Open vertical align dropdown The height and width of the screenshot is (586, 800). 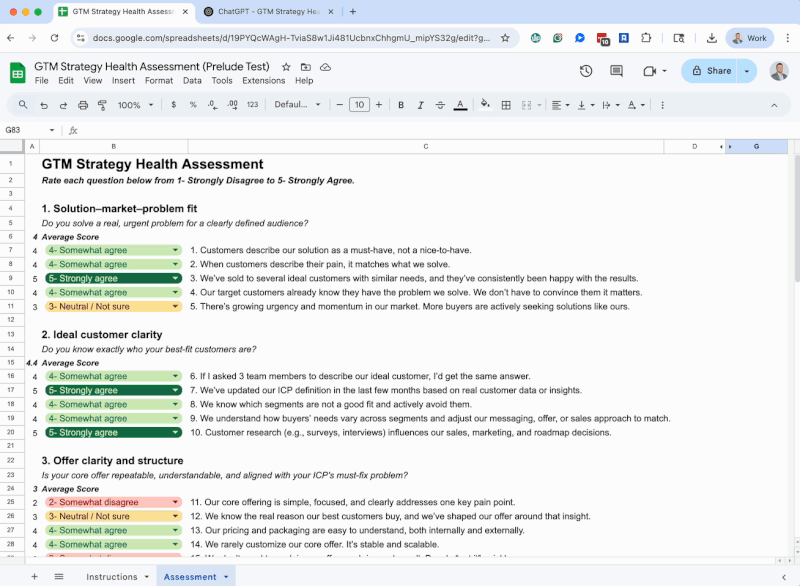(586, 105)
